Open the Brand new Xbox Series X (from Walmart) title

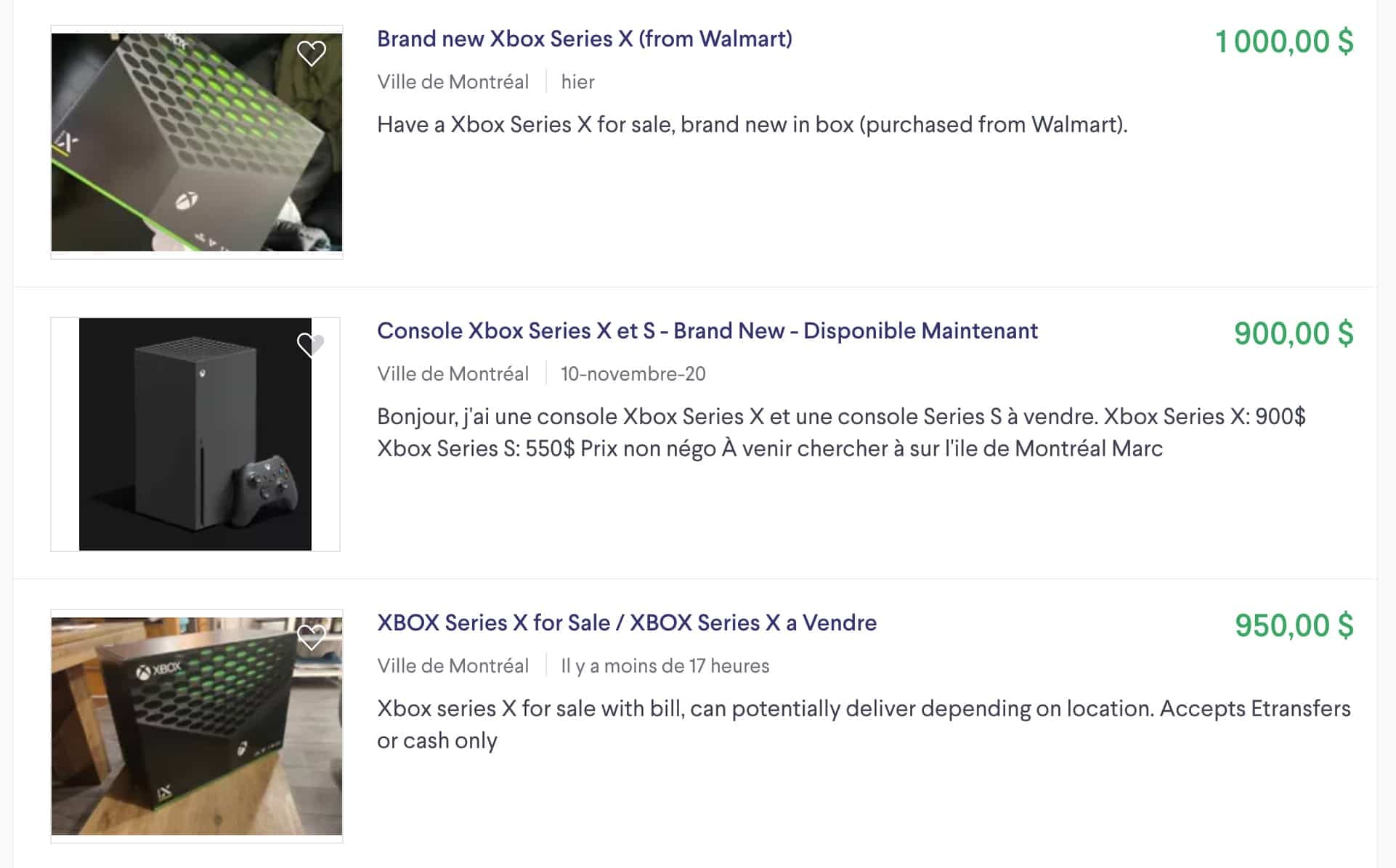click(x=585, y=38)
